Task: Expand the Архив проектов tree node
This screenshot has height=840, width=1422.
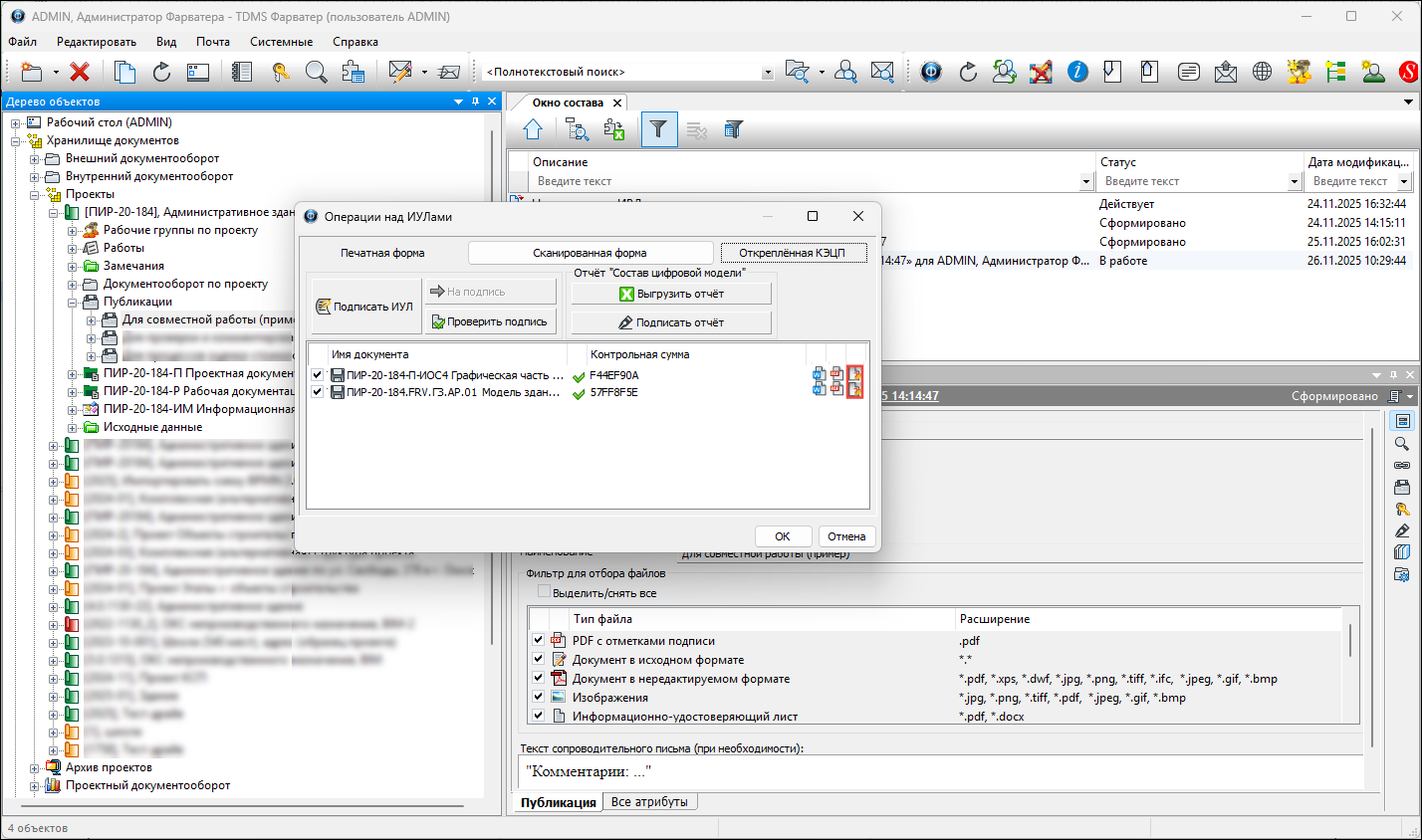Action: tap(35, 767)
